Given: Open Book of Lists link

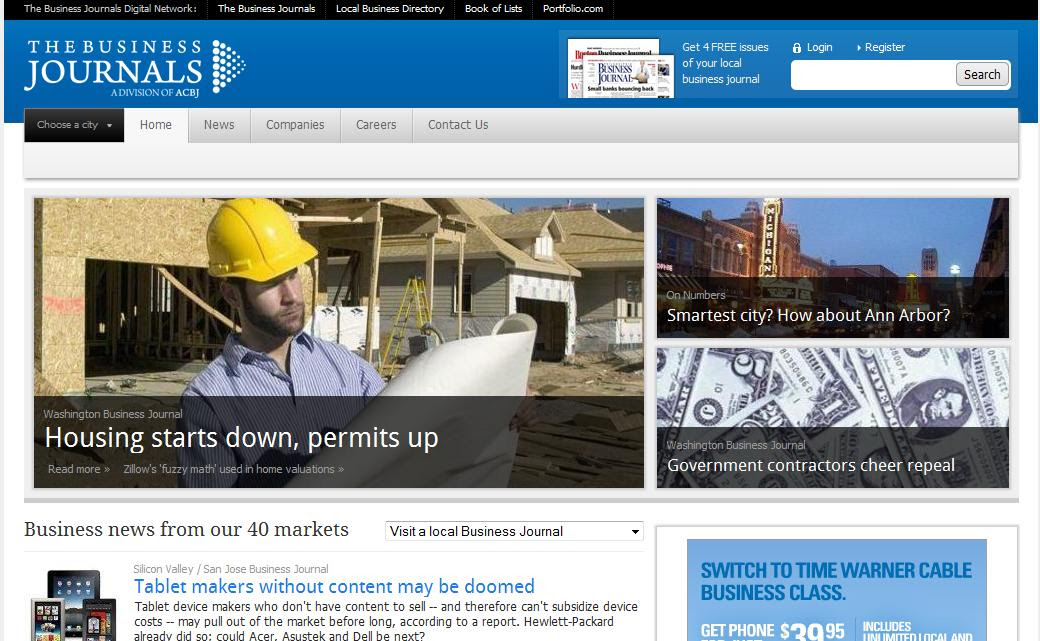Looking at the screenshot, I should (x=493, y=9).
